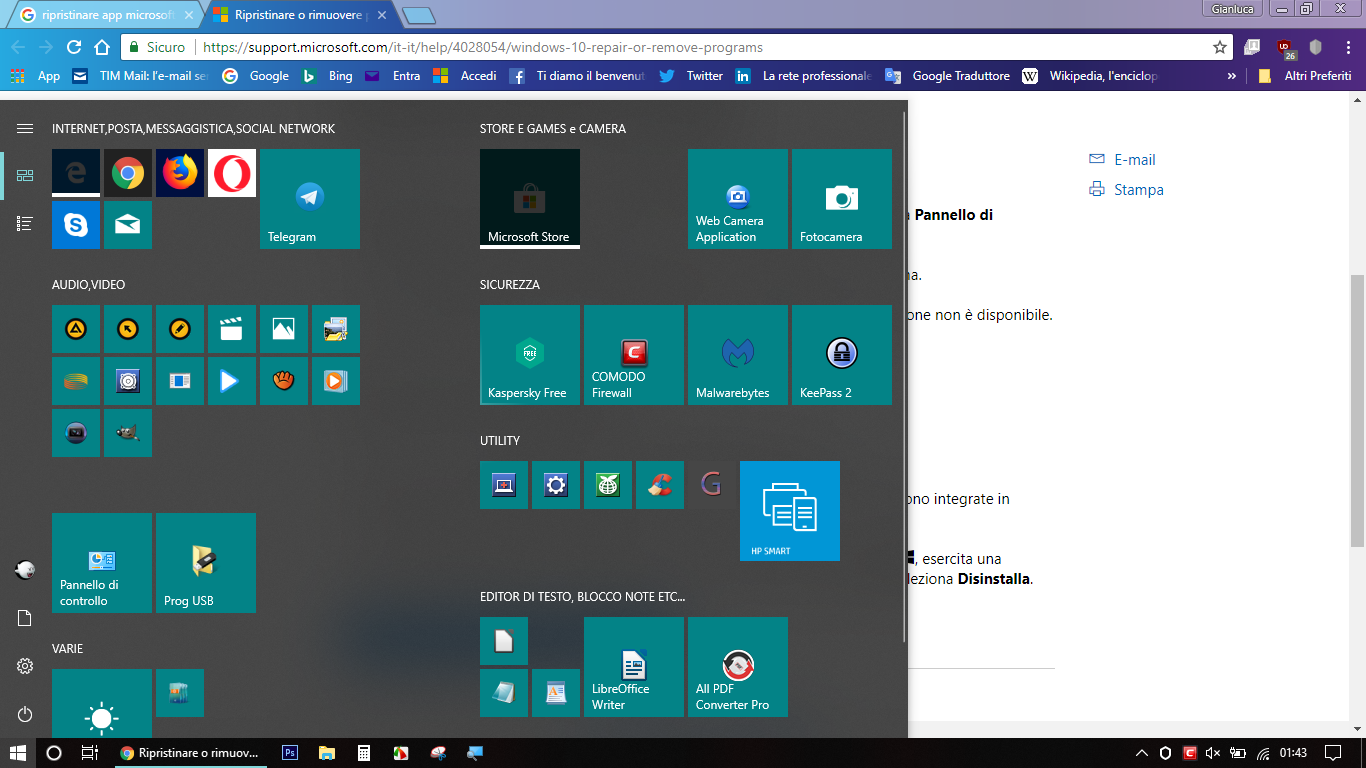This screenshot has height=768, width=1366.
Task: Open the user account picture in Start
Action: tap(25, 570)
